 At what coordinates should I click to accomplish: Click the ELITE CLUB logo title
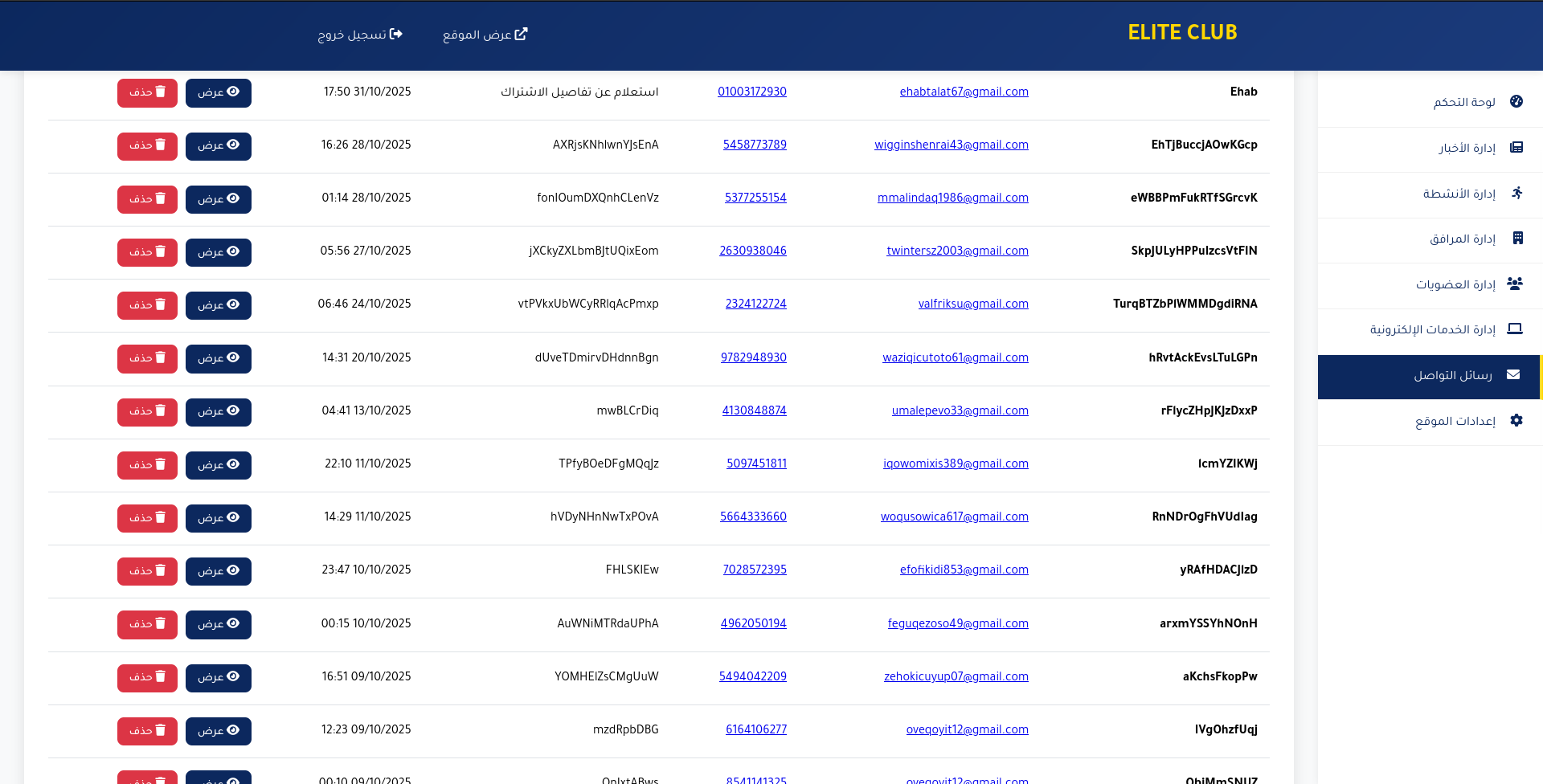click(1182, 32)
